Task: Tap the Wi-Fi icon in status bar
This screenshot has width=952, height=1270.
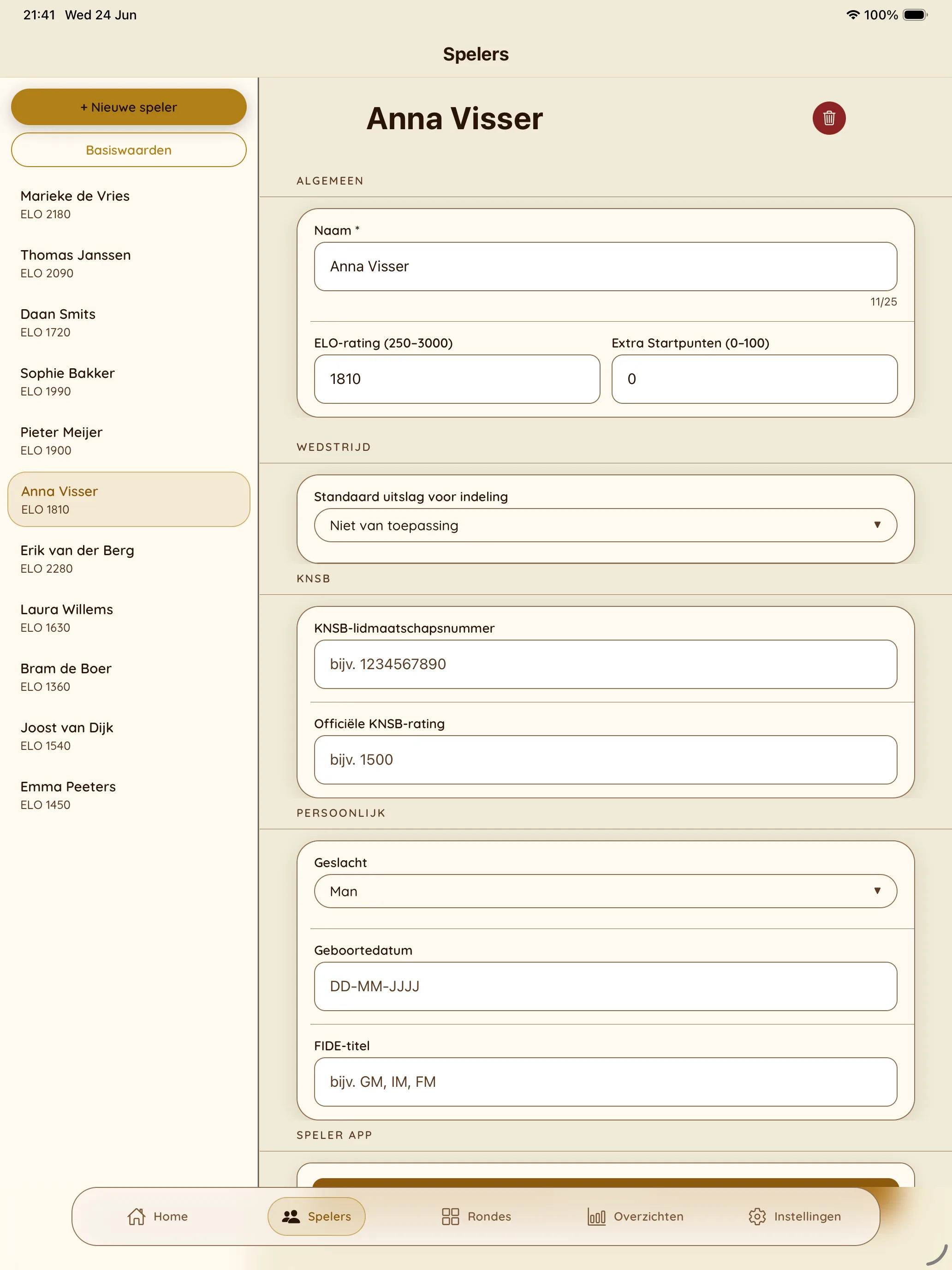Action: 853,15
